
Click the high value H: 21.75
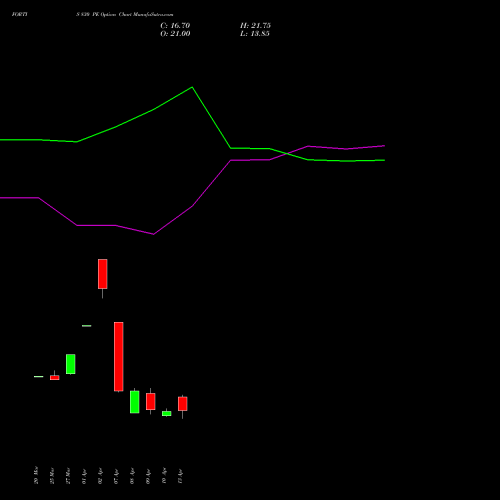(x=255, y=26)
